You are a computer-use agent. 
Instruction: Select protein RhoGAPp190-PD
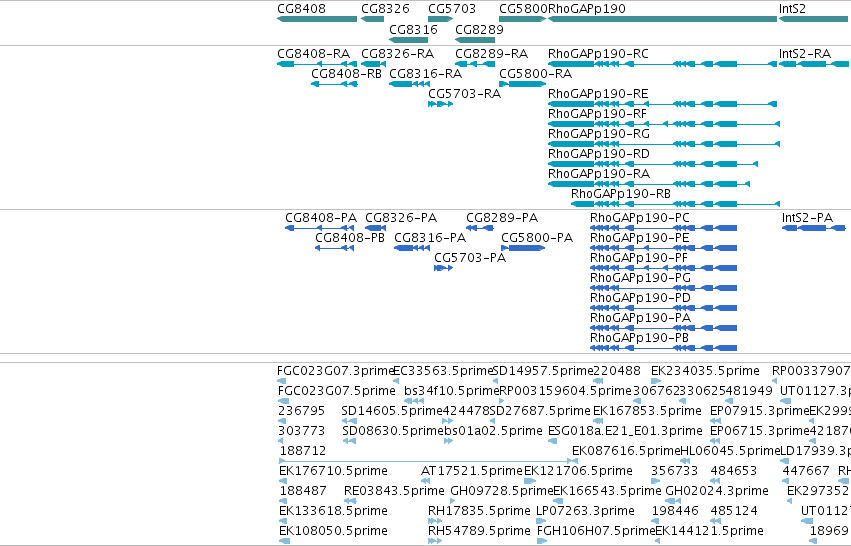664,308
